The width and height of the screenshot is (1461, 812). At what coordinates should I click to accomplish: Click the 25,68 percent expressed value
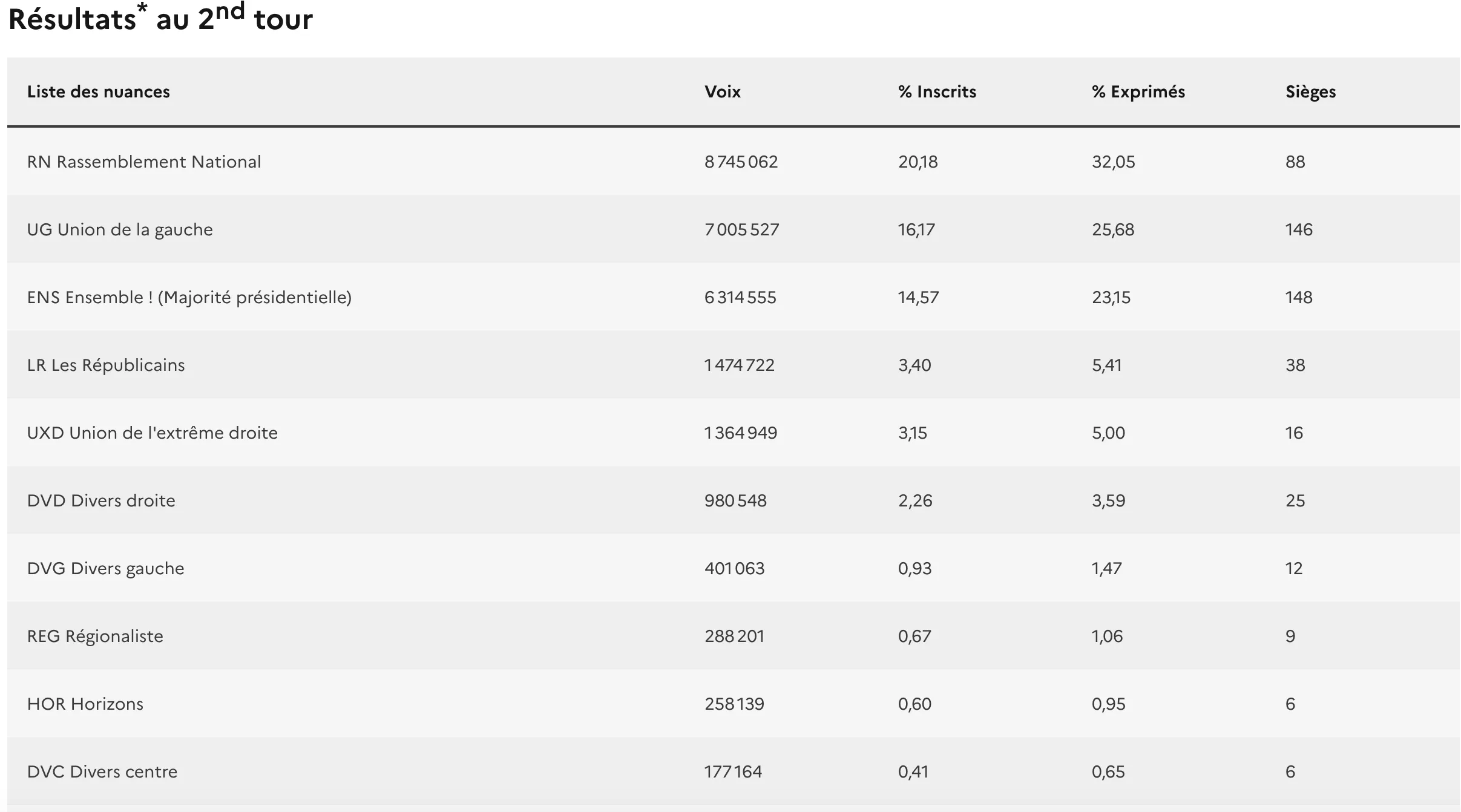point(1112,230)
